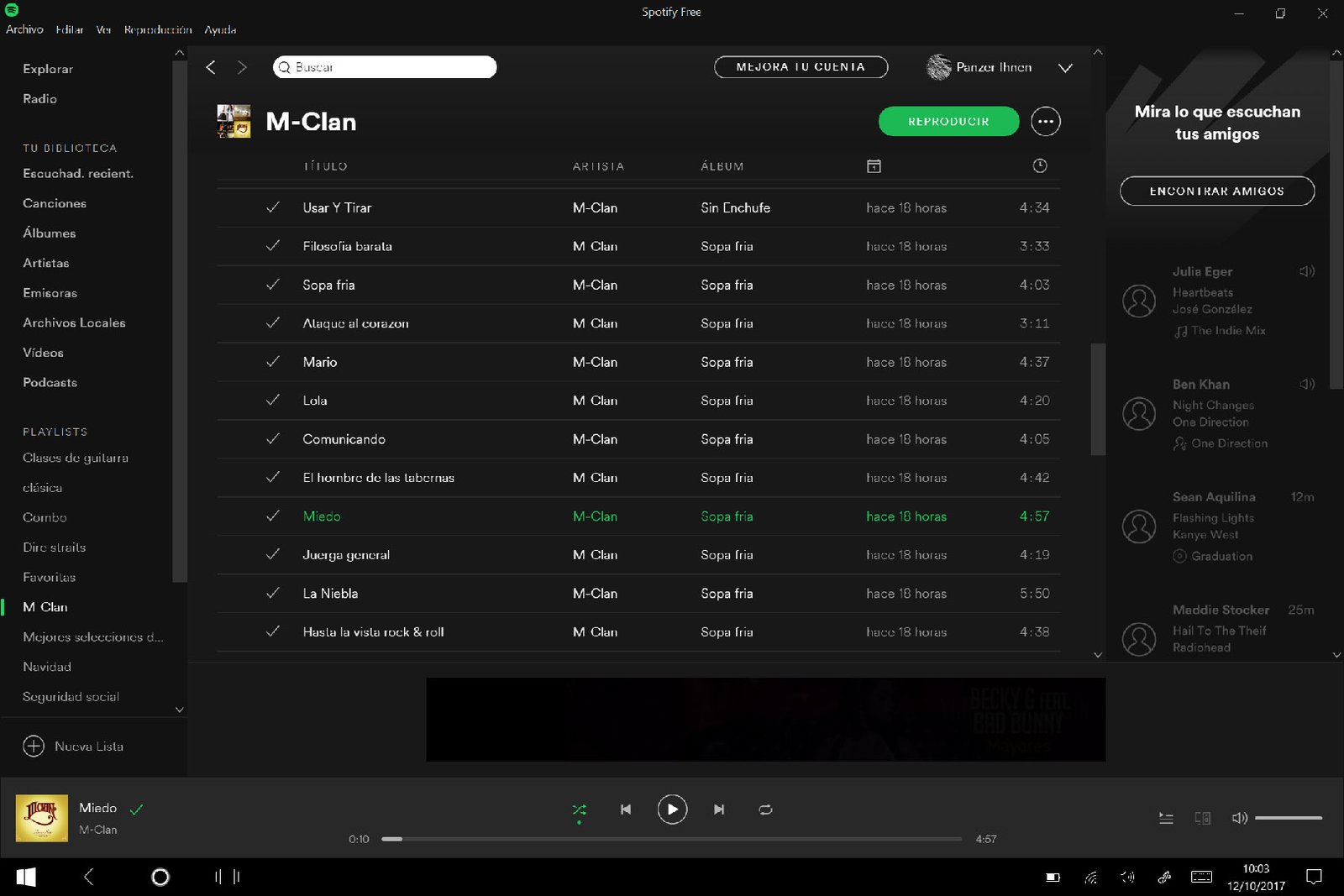This screenshot has width=1344, height=896.
Task: Click the taskbar back arrow
Action: tap(89, 877)
